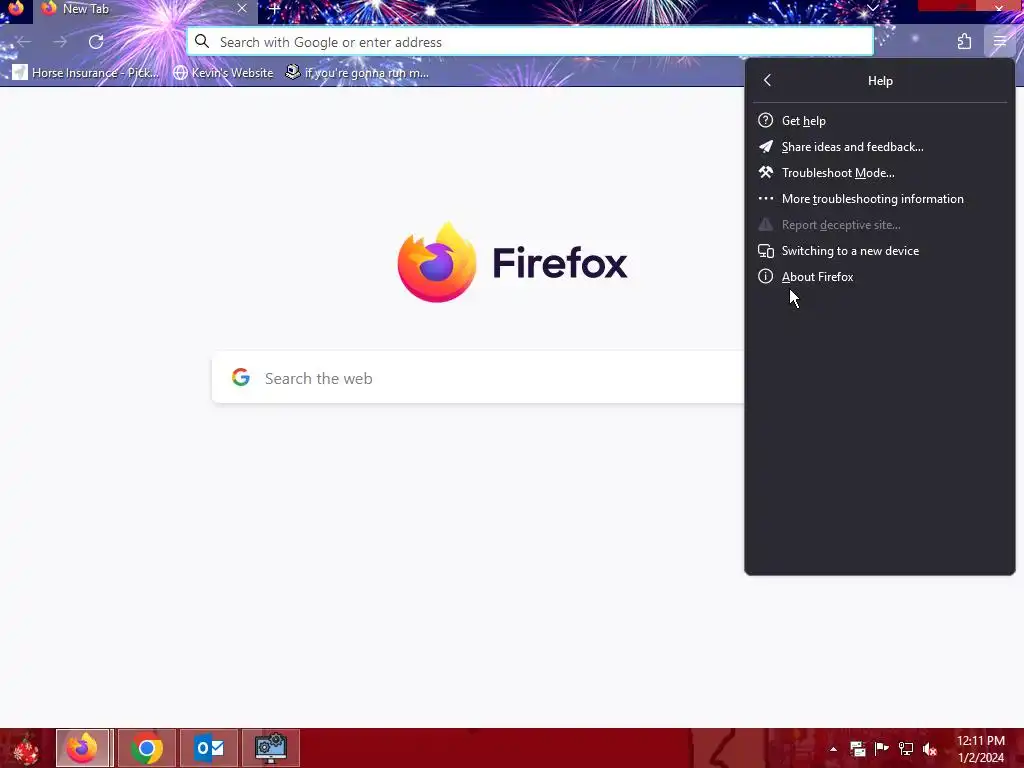Click the paper plane feedback icon
Image resolution: width=1024 pixels, height=768 pixels.
pyautogui.click(x=765, y=147)
